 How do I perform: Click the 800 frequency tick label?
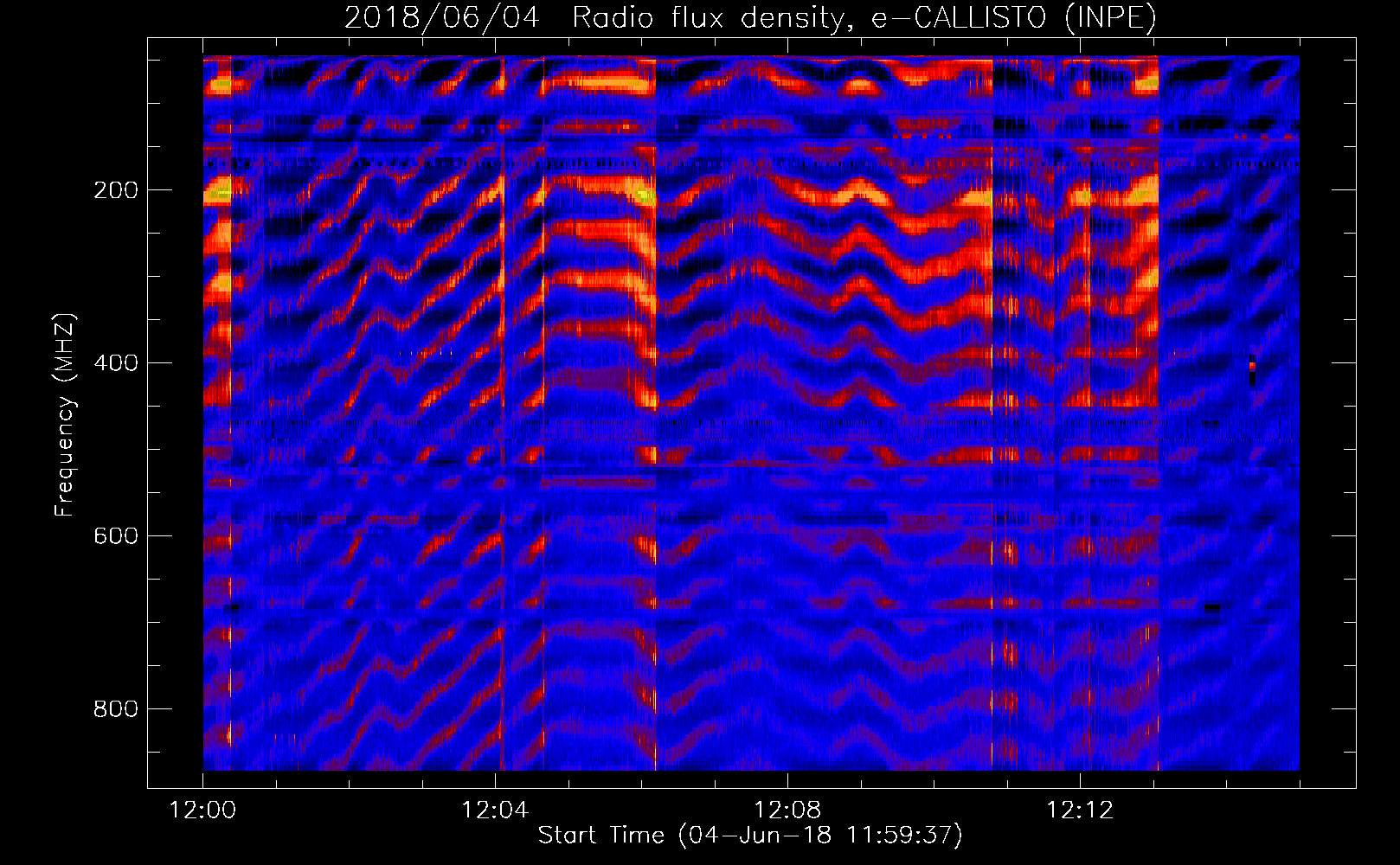[x=116, y=709]
